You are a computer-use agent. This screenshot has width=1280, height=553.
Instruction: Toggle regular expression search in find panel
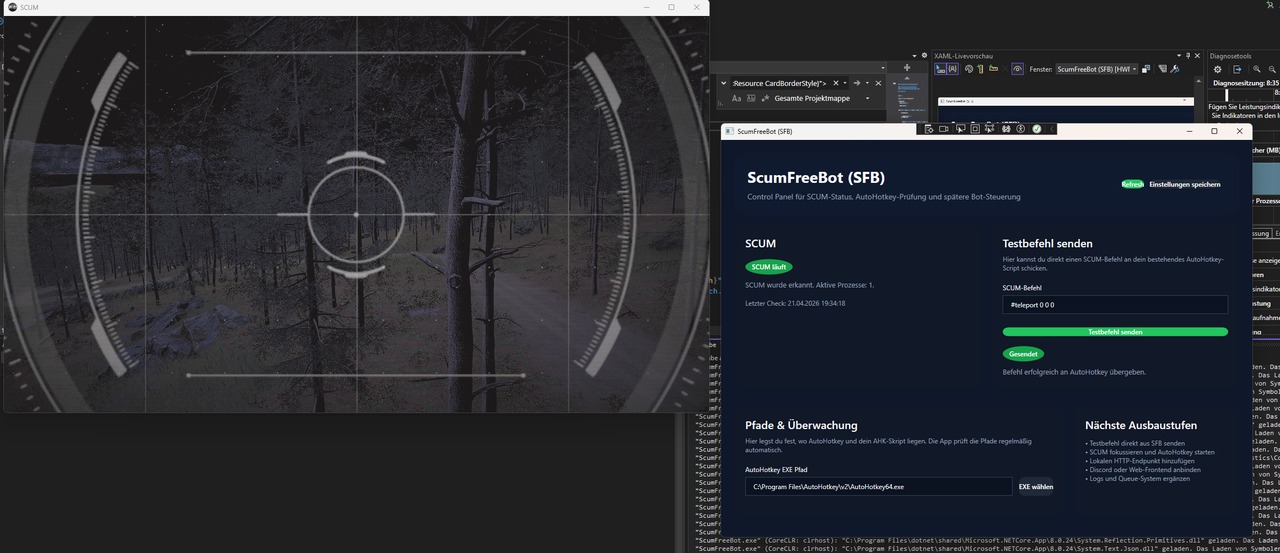tap(765, 98)
